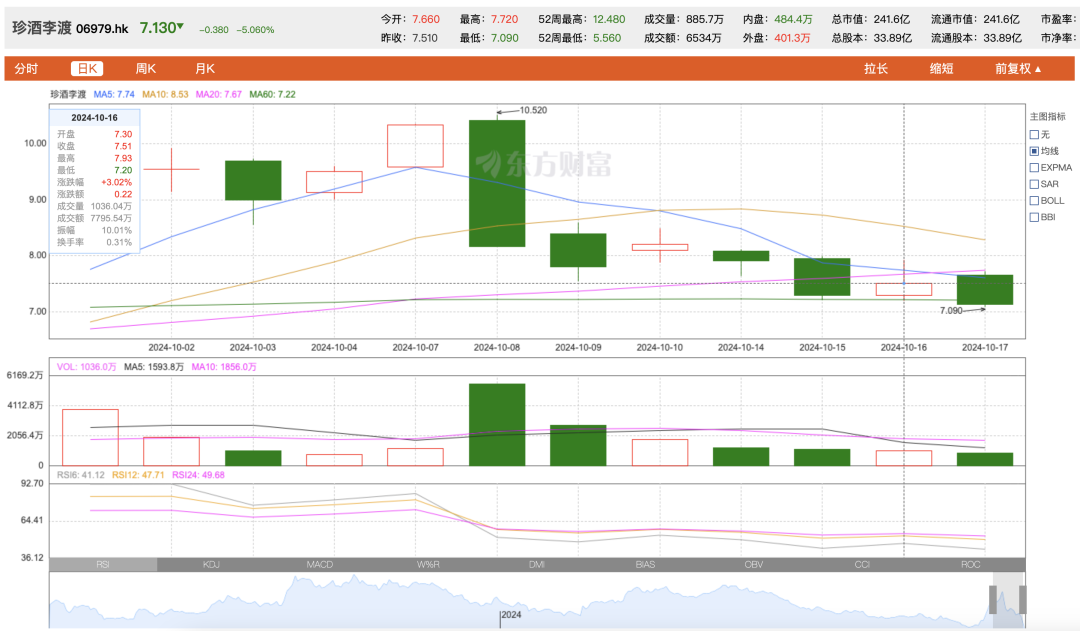Image resolution: width=1080 pixels, height=631 pixels.
Task: Select the OBV sub-indicator tab
Action: tap(754, 564)
